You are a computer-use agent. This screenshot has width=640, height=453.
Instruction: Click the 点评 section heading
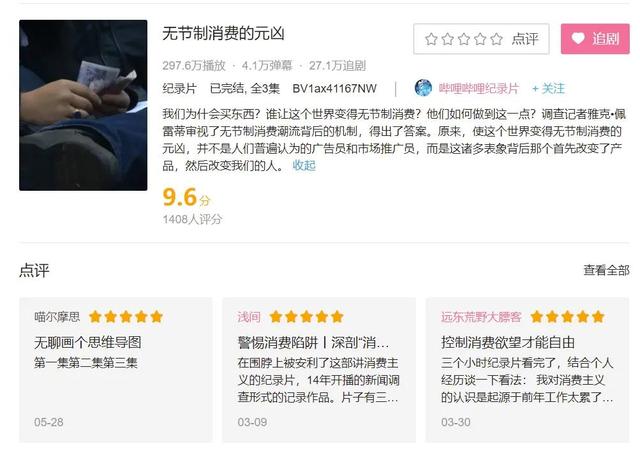[x=34, y=270]
